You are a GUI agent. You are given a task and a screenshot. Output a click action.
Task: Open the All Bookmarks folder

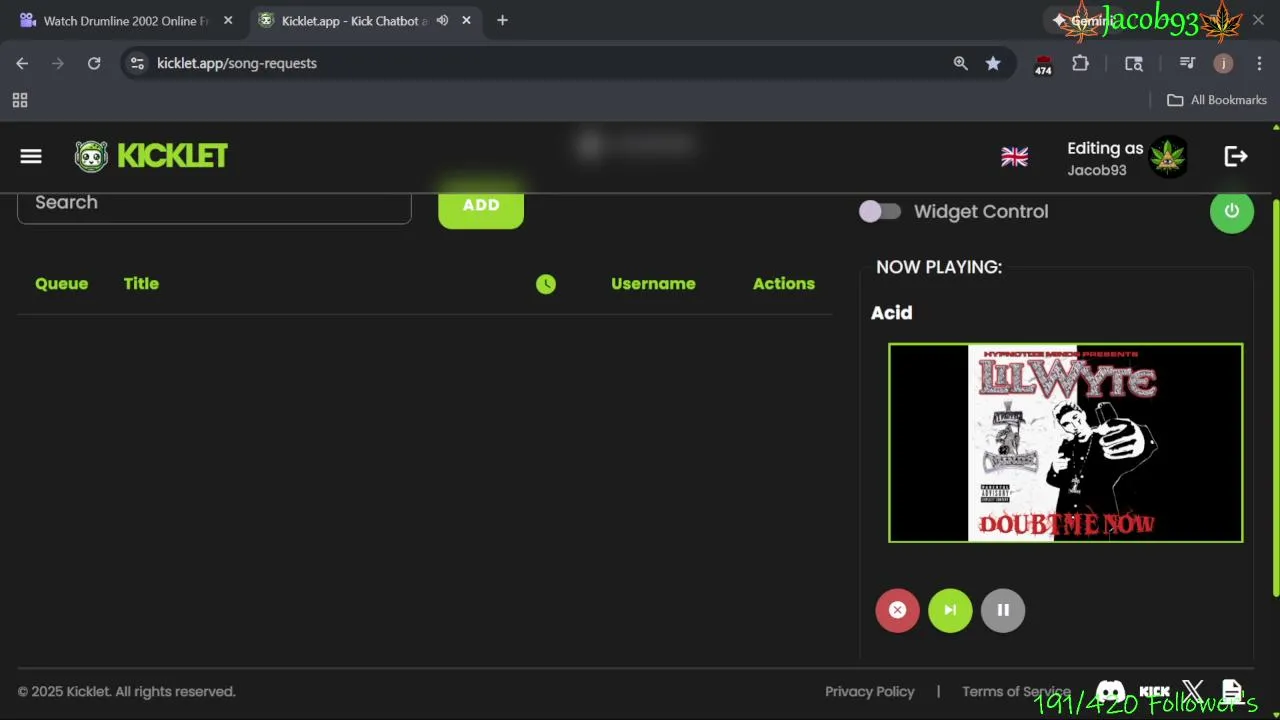[x=1217, y=100]
